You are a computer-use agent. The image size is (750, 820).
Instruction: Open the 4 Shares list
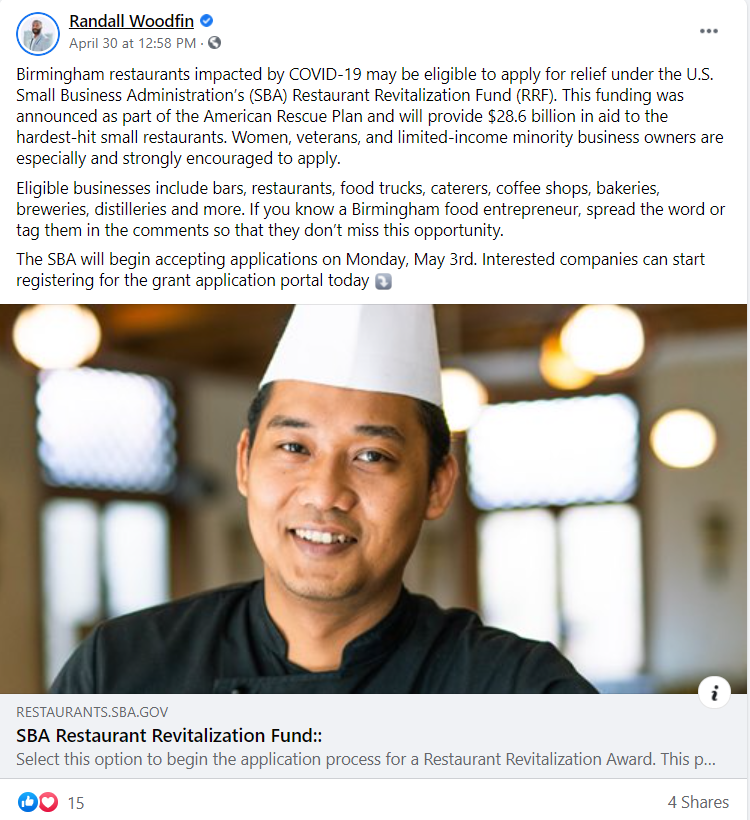point(698,802)
